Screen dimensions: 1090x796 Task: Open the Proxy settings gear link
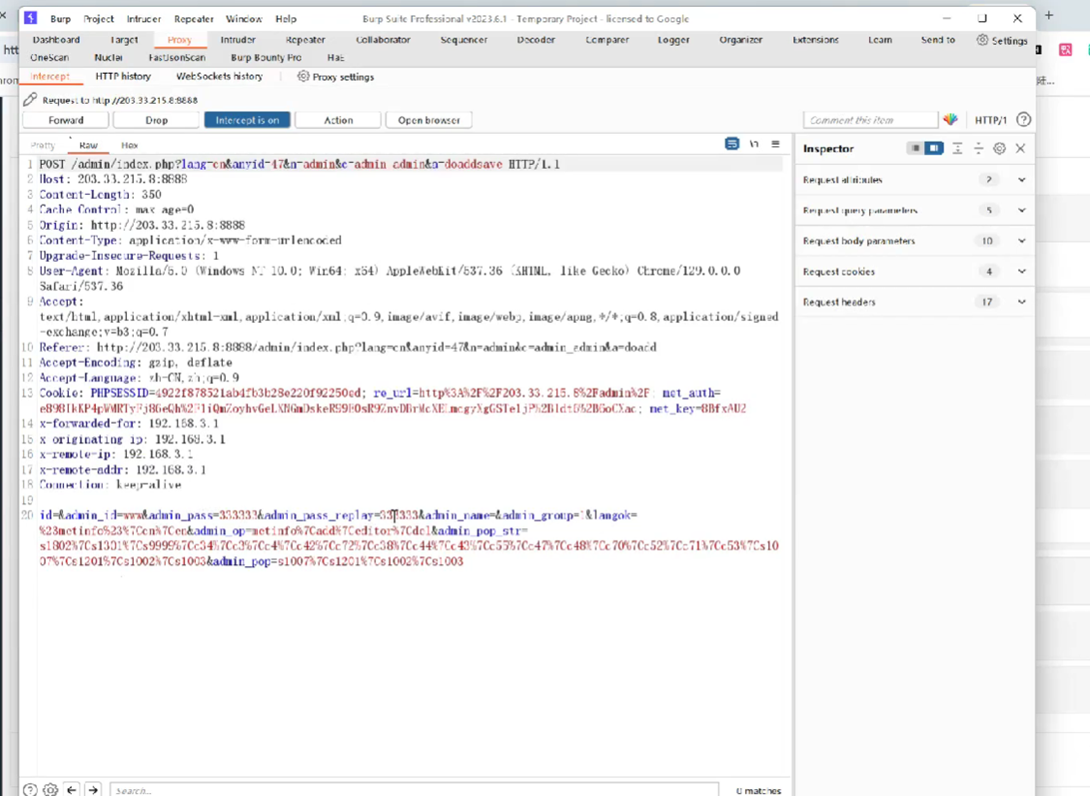pos(336,76)
